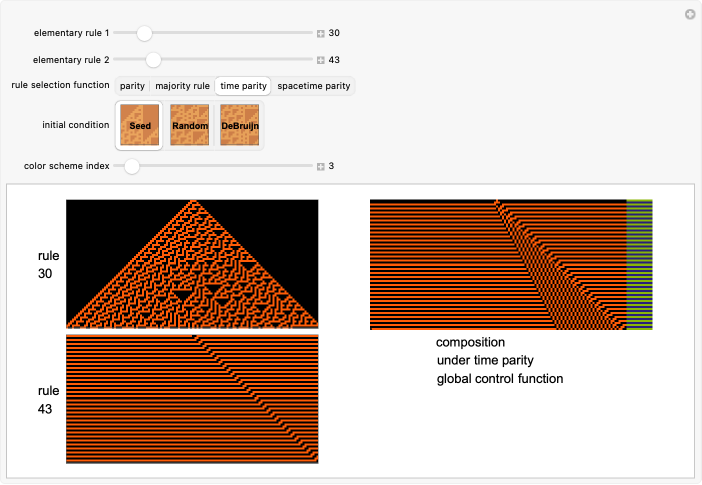Select the Seed initial condition icon
The width and height of the screenshot is (702, 485).
coord(140,125)
